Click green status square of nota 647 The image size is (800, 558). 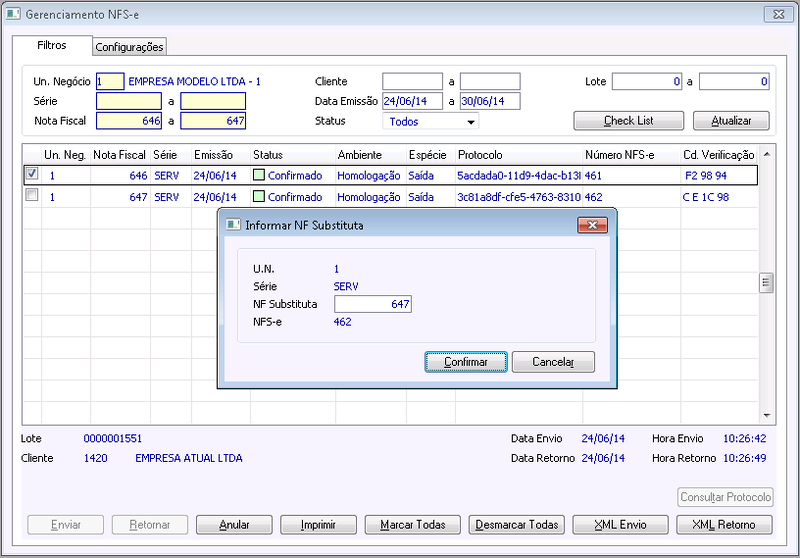[259, 196]
